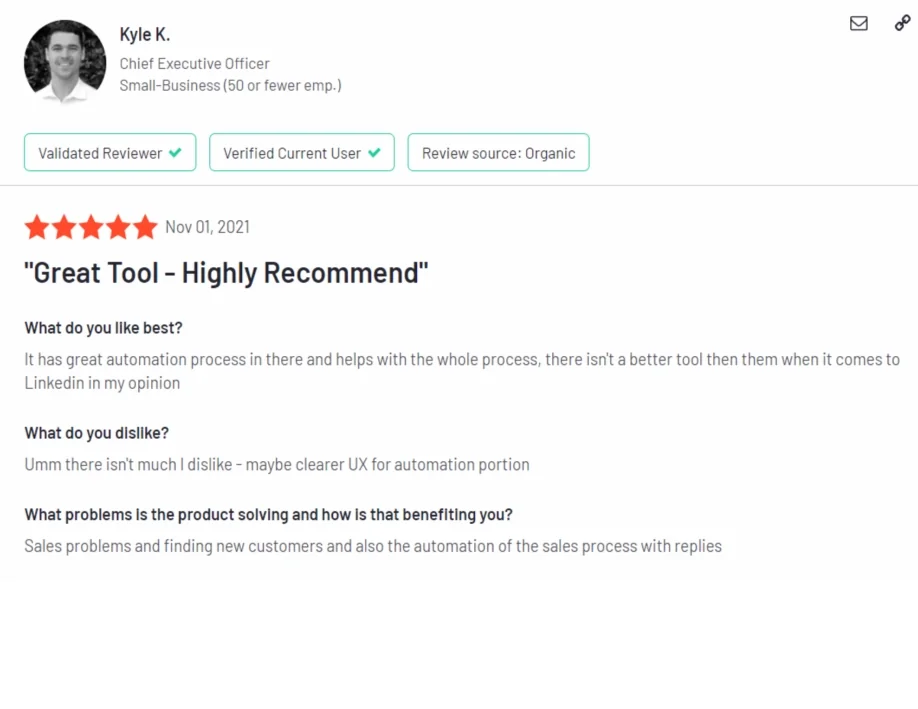Screen dimensions: 918x709
Task: Click the fourth rating star
Action: [118, 227]
